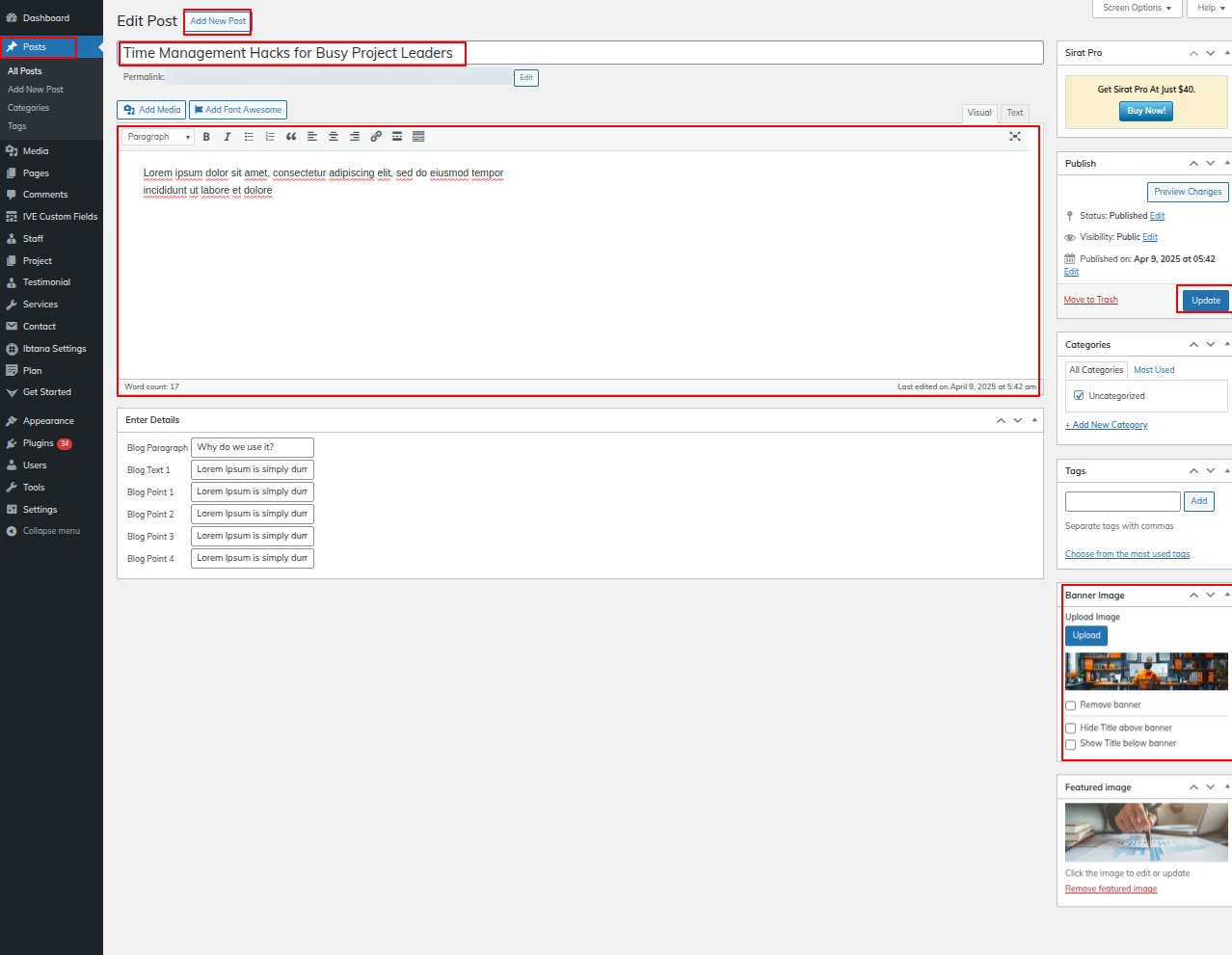This screenshot has height=955, width=1232.
Task: Enter distraction-free fullscreen writing mode
Action: pos(1015,137)
